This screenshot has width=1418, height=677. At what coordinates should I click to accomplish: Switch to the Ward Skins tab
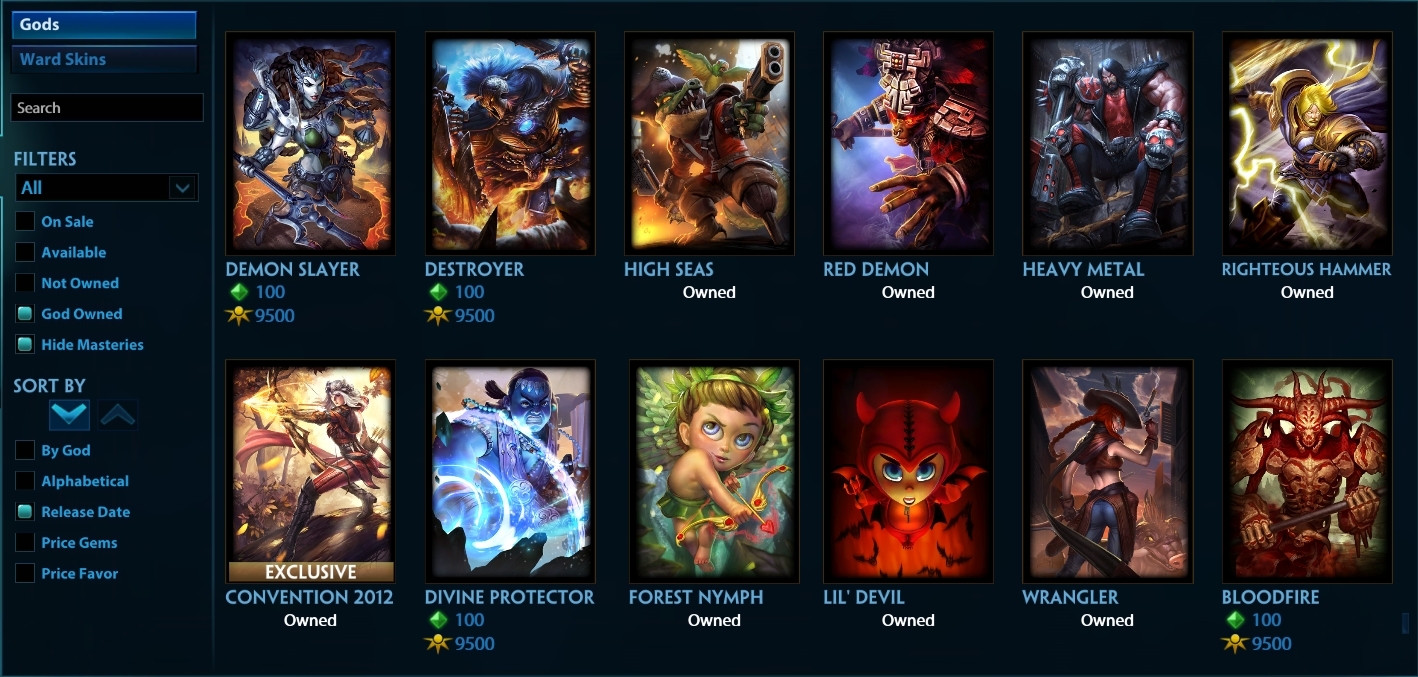pyautogui.click(x=104, y=60)
